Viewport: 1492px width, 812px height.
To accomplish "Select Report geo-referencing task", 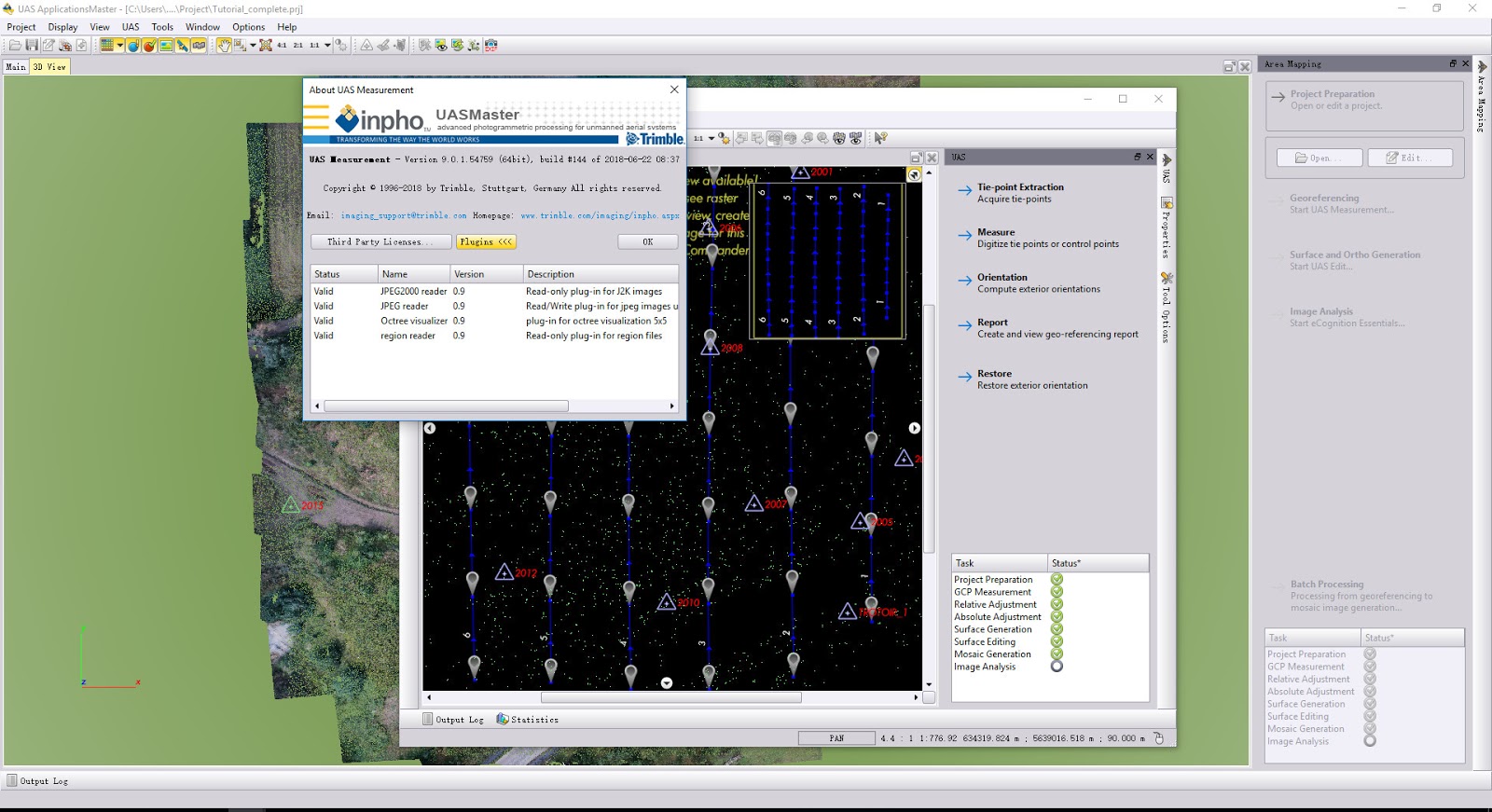I will pyautogui.click(x=1048, y=328).
